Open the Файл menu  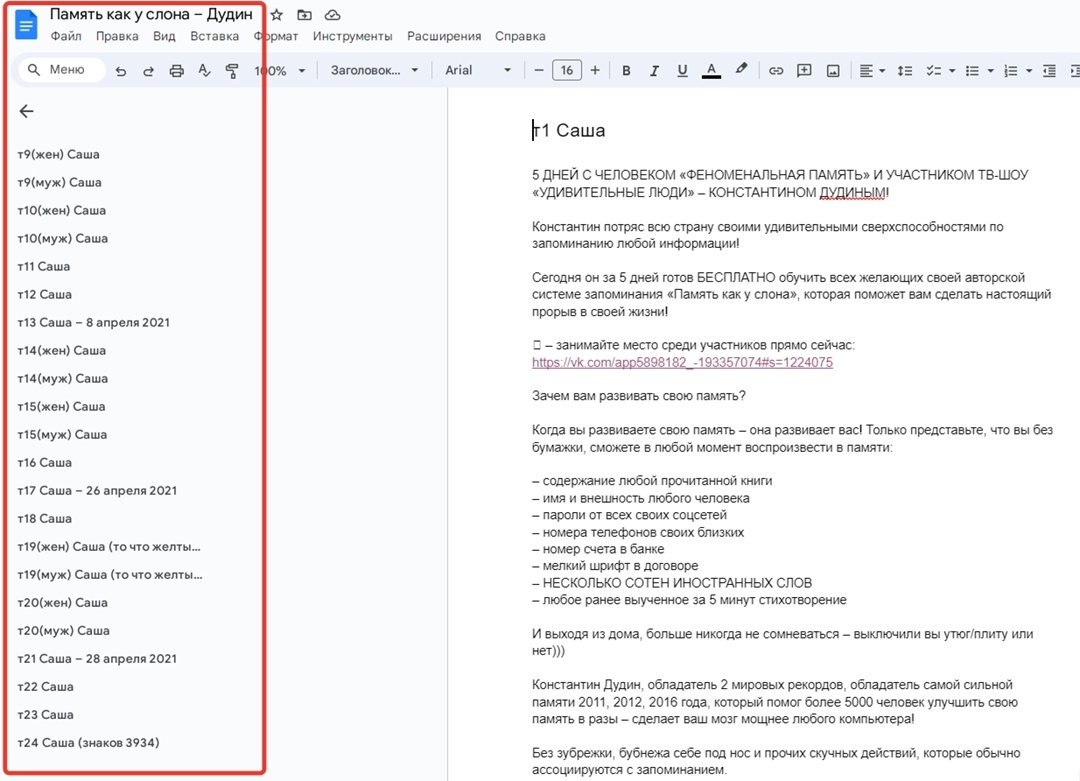click(x=66, y=37)
